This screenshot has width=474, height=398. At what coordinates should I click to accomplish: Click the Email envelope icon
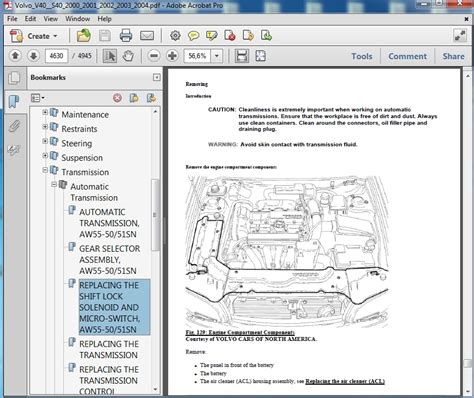coord(147,36)
